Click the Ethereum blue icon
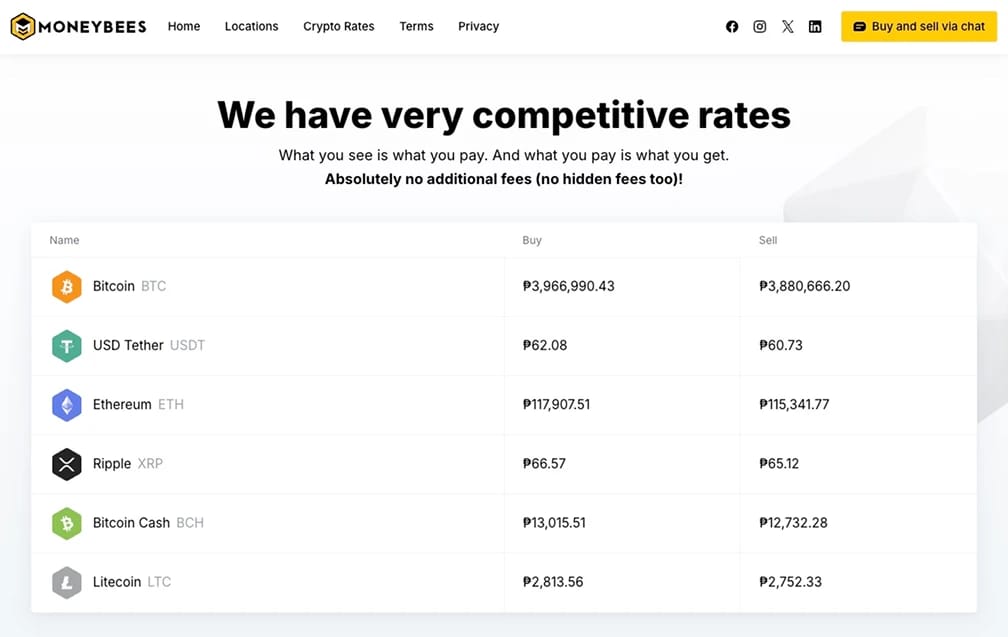 pyautogui.click(x=67, y=405)
